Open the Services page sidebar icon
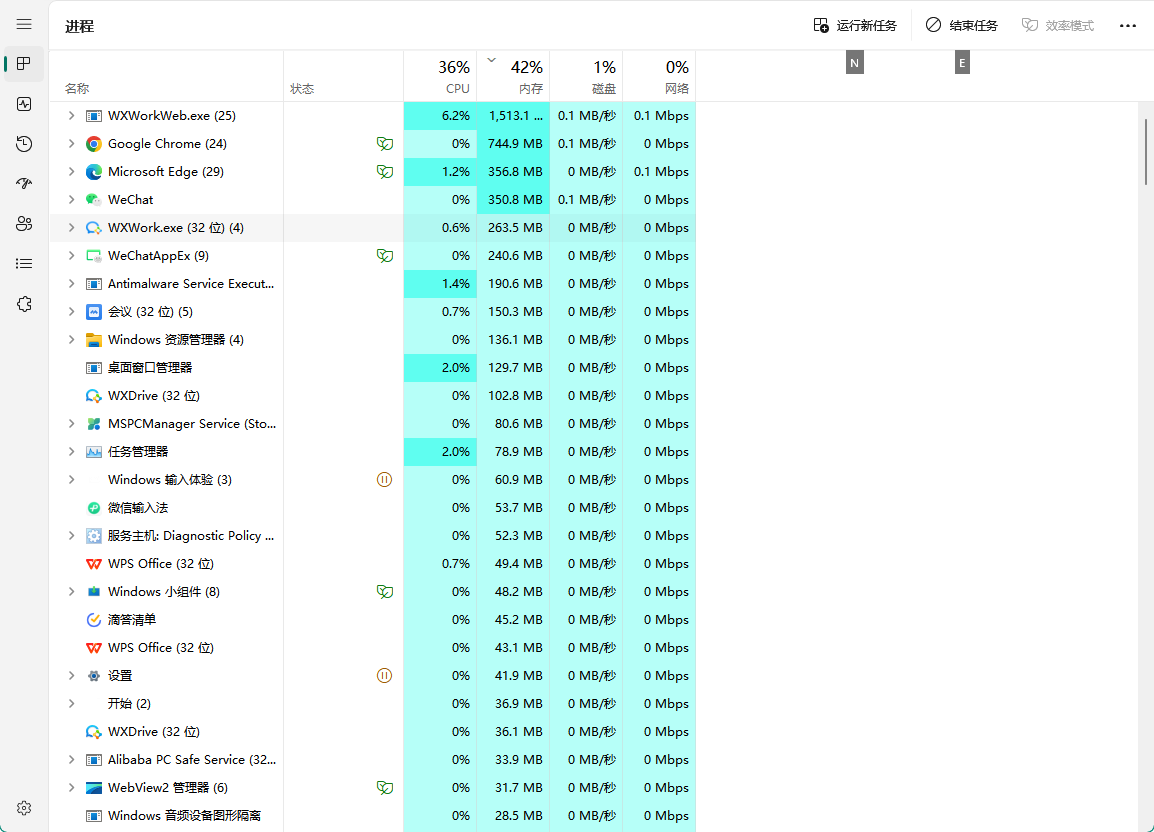The height and width of the screenshot is (832, 1154). pos(24,304)
